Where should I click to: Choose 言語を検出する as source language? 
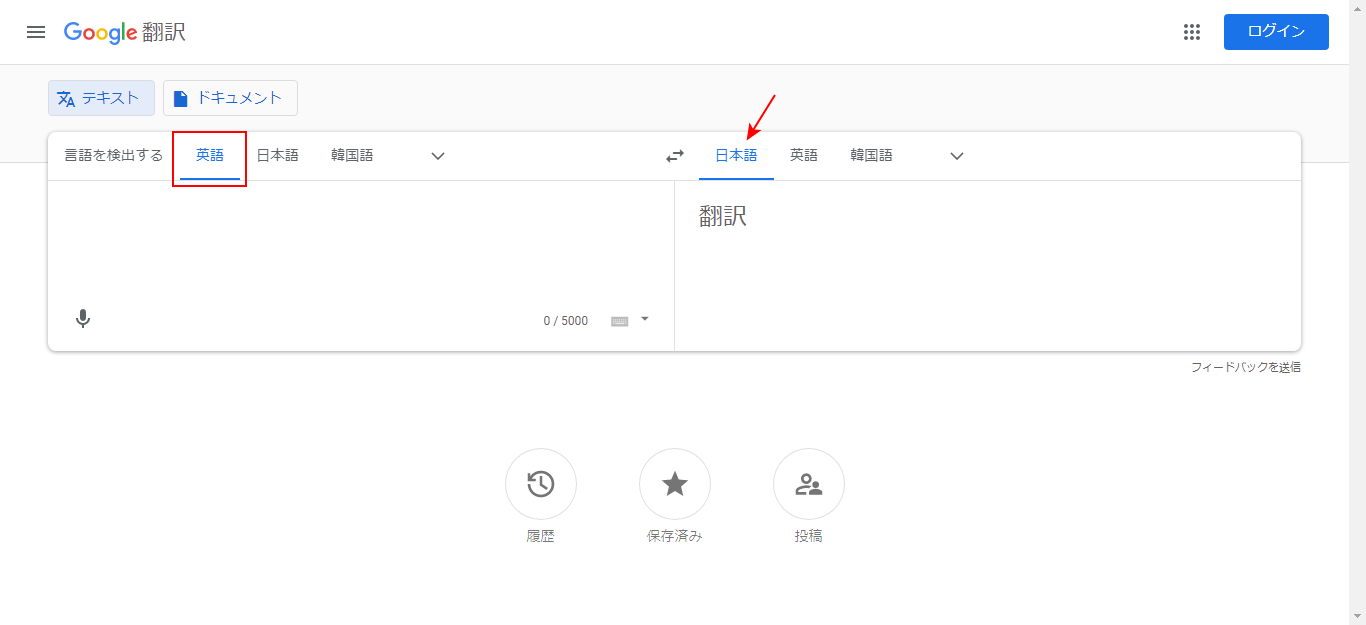[x=113, y=156]
